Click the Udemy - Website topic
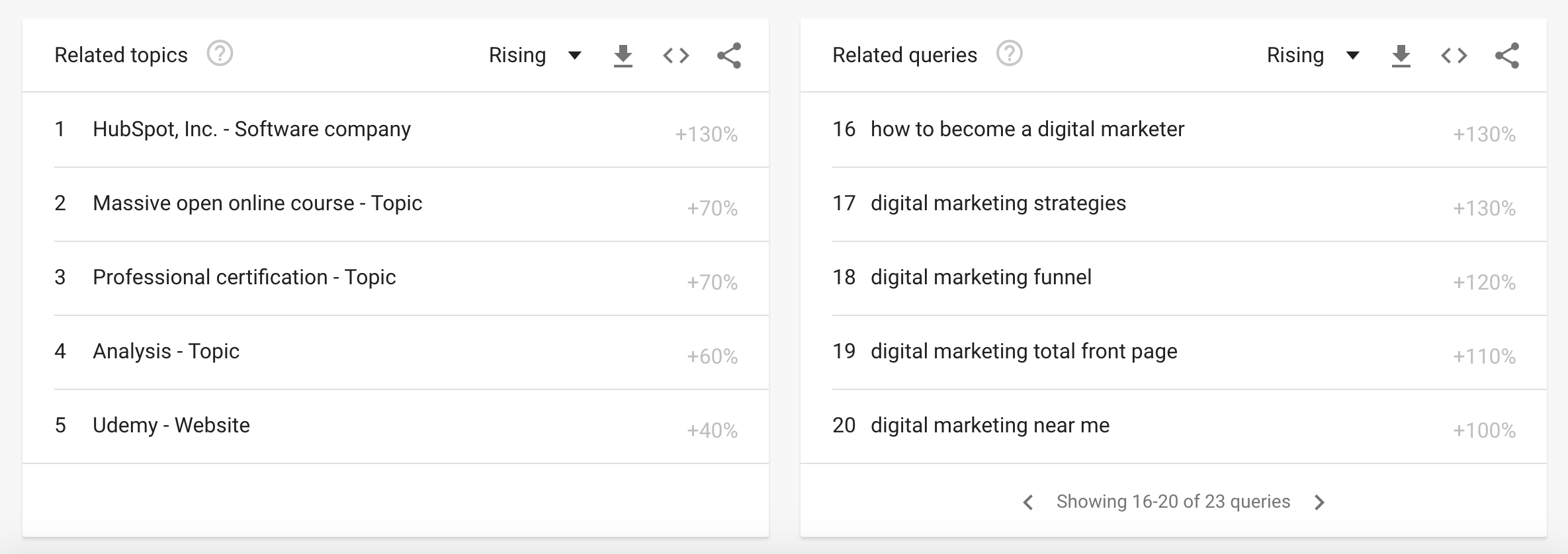Image resolution: width=1568 pixels, height=554 pixels. [x=171, y=426]
